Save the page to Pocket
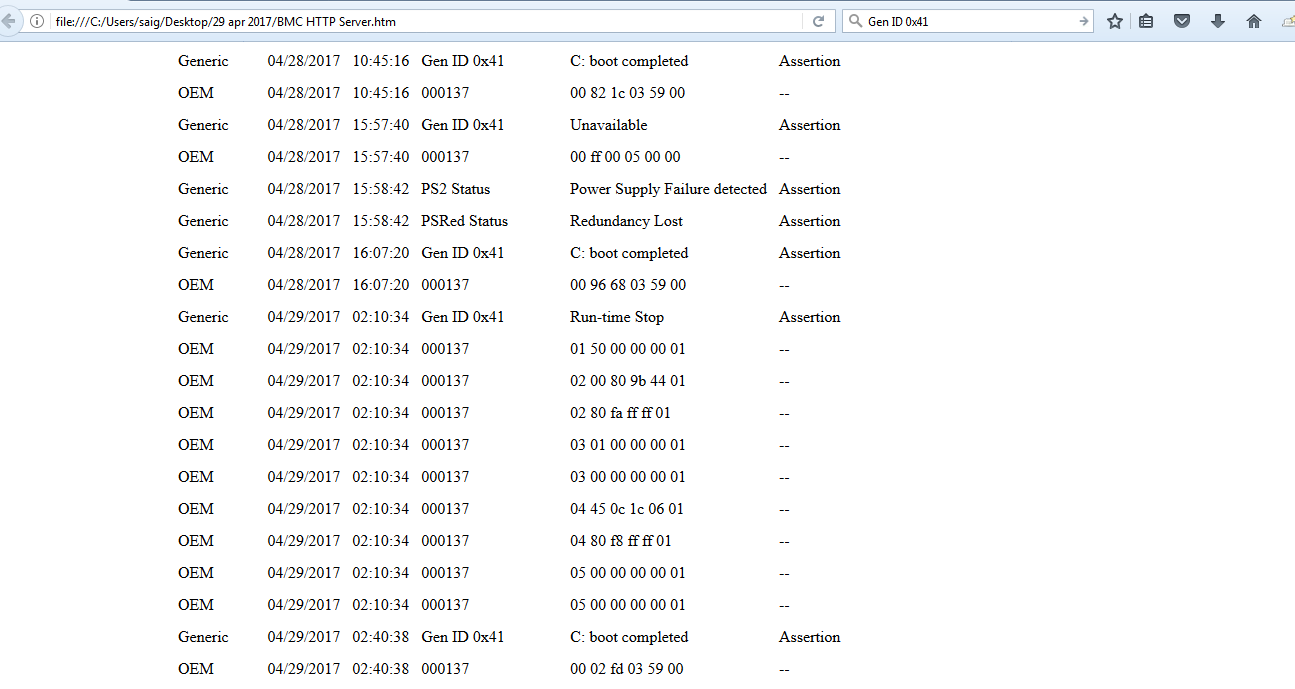 [x=1181, y=20]
